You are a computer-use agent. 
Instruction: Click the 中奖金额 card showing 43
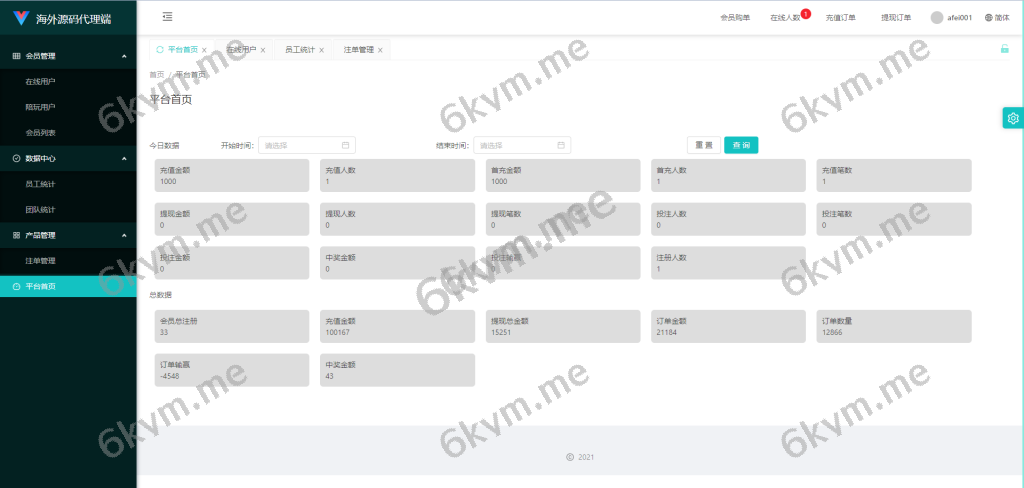pos(397,370)
